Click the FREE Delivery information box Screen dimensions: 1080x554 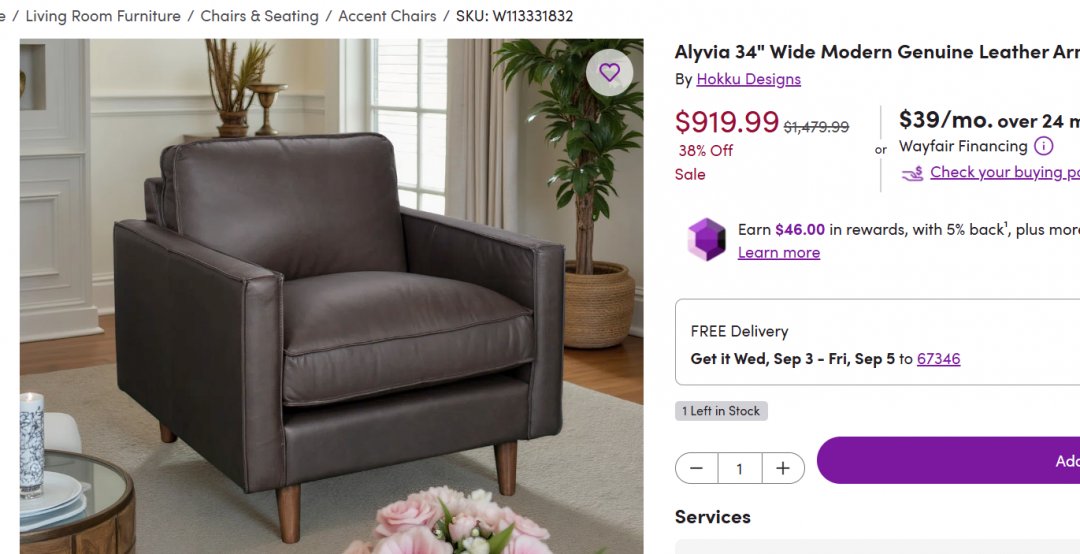878,342
